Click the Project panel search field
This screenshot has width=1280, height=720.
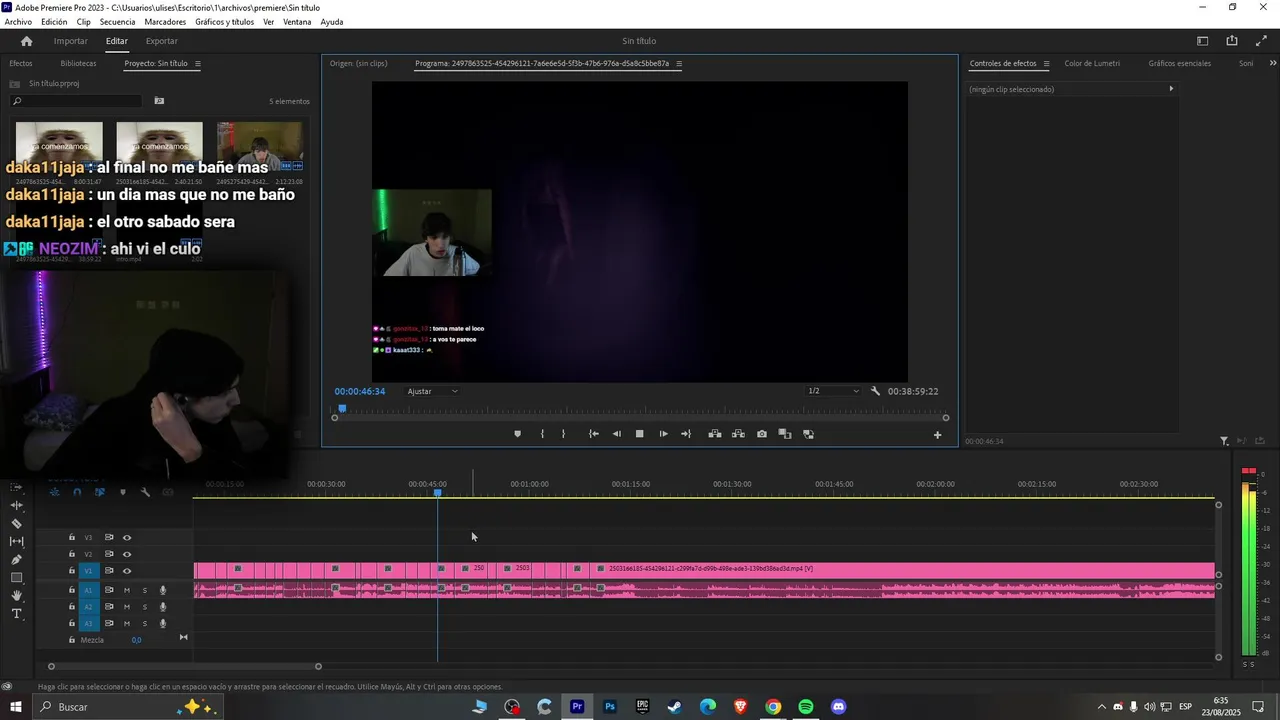(76, 101)
